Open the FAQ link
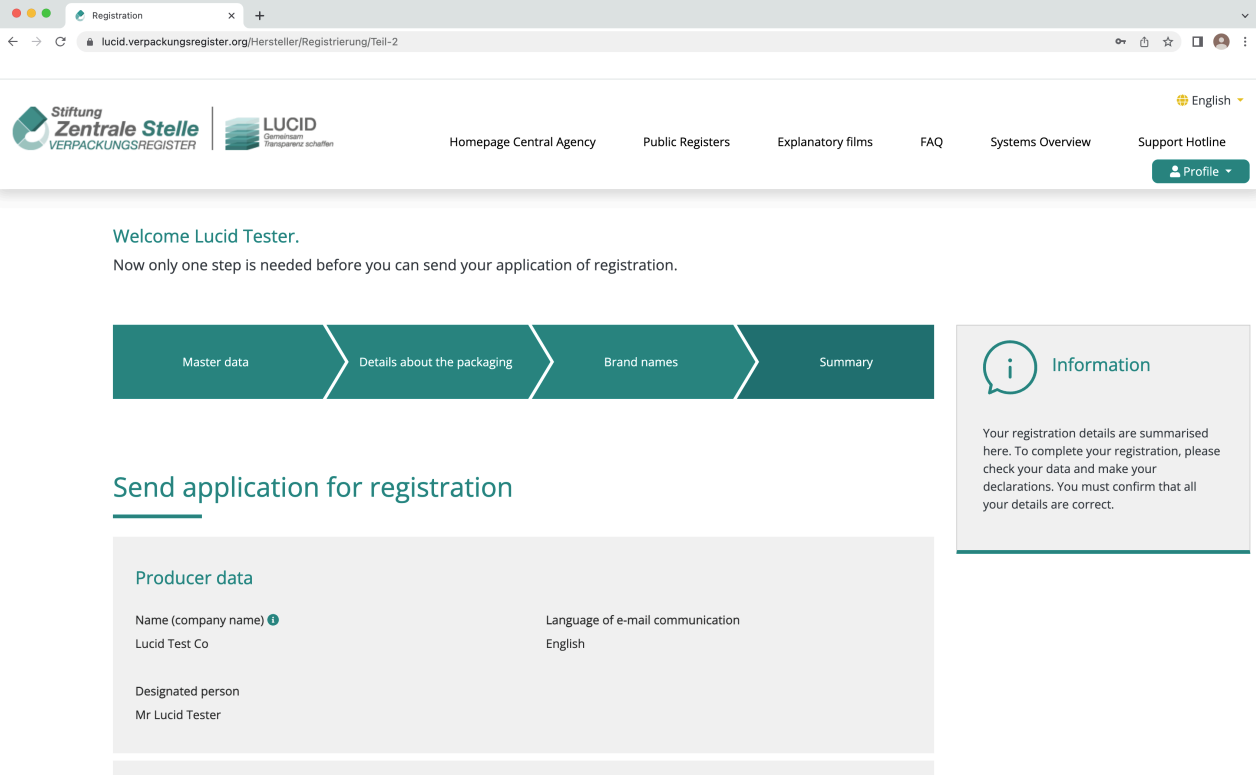This screenshot has width=1256, height=775. coord(931,142)
